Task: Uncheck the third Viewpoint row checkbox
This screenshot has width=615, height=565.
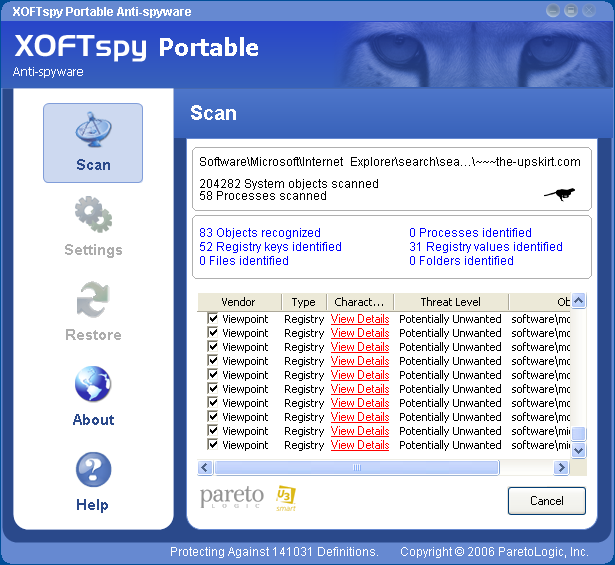Action: coord(213,347)
